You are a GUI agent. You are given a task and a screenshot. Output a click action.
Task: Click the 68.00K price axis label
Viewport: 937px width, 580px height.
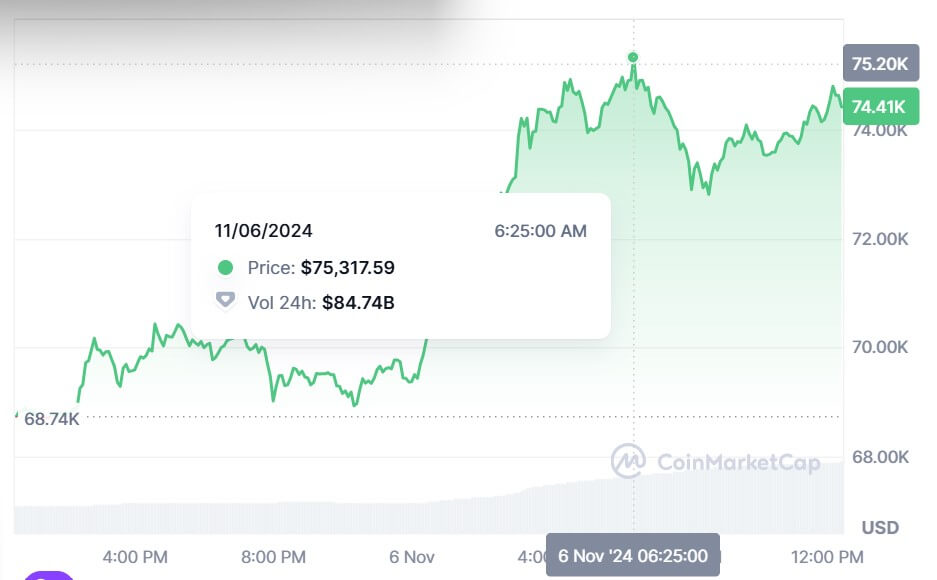coord(879,457)
